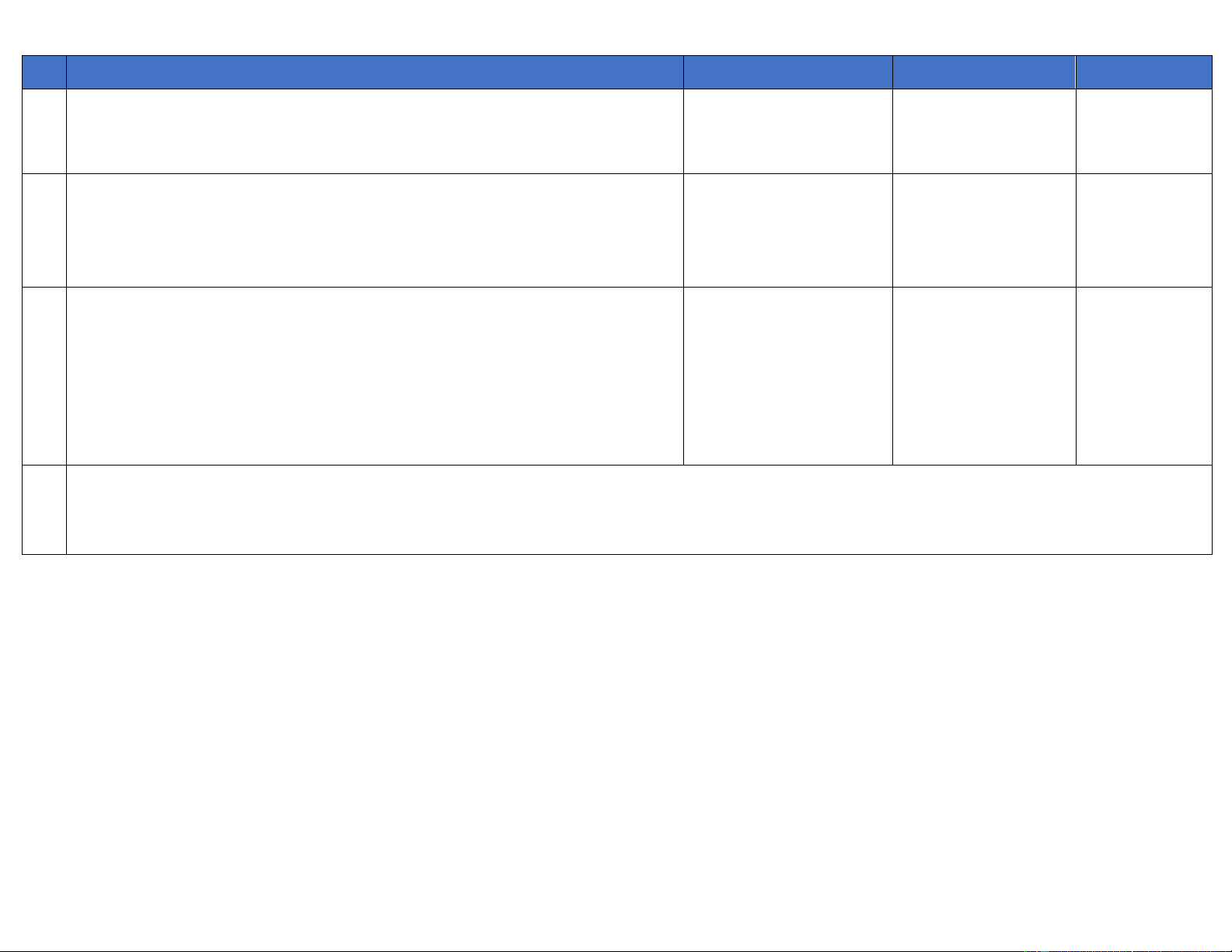Click second white row's fourth column cell
The width and height of the screenshot is (1232, 952).
984,230
